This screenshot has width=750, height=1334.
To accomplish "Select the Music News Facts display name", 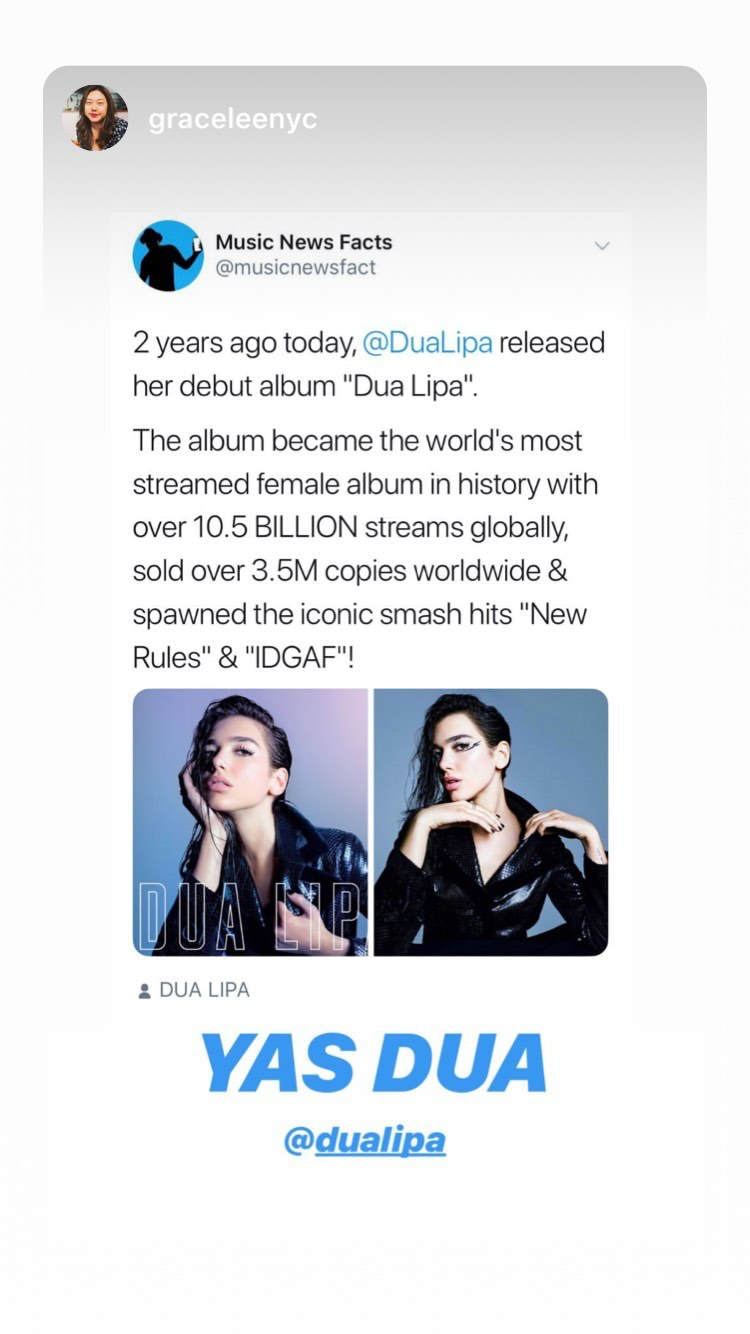I will click(x=304, y=242).
